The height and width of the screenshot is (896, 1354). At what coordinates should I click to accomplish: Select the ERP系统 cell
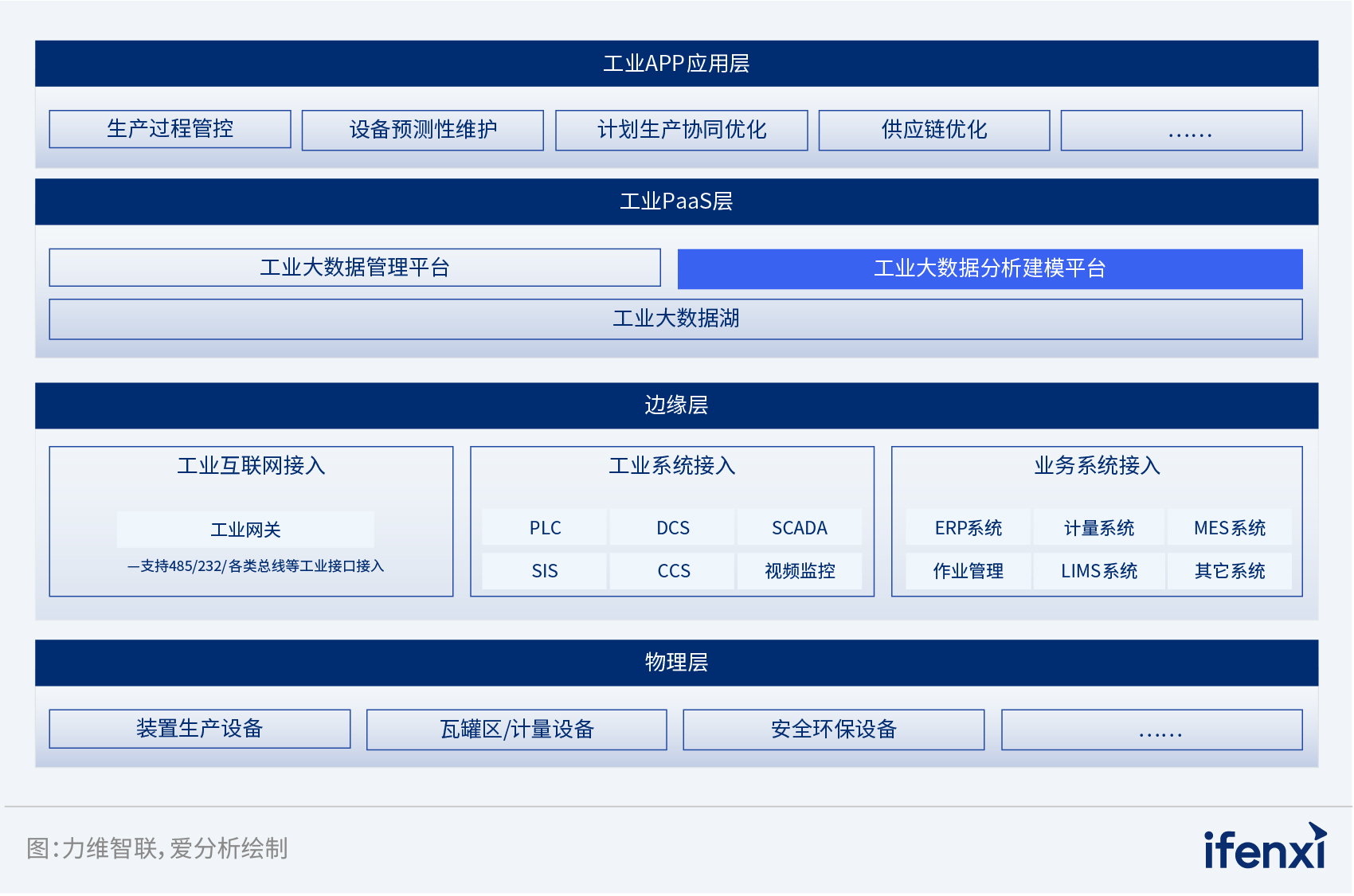pyautogui.click(x=969, y=527)
